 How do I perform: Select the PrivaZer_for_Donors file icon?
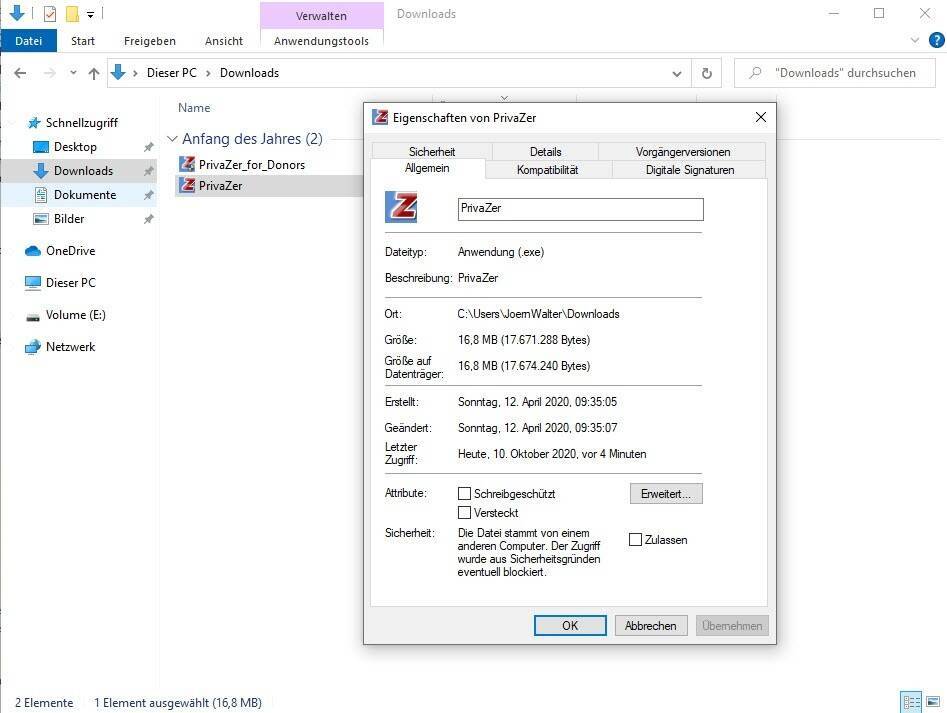(187, 164)
